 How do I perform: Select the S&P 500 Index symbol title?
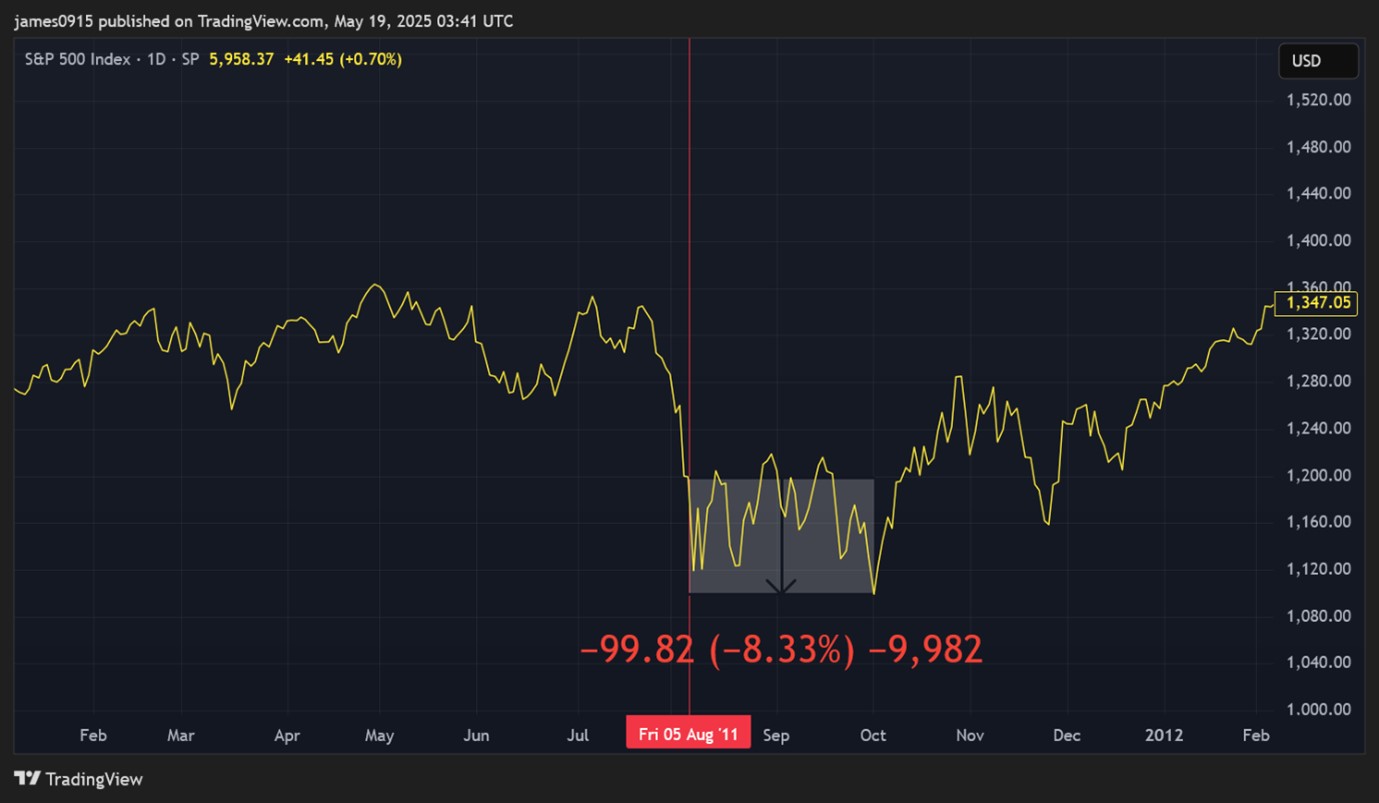[x=77, y=60]
